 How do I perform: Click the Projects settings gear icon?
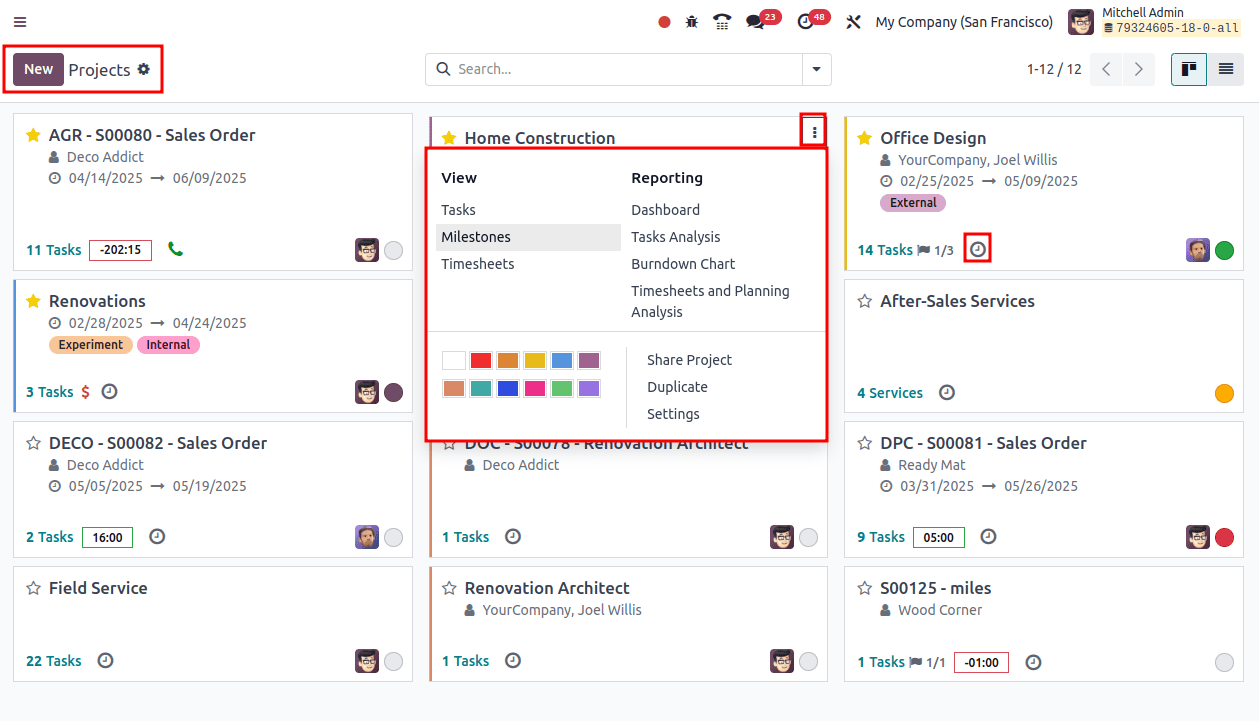coord(143,69)
